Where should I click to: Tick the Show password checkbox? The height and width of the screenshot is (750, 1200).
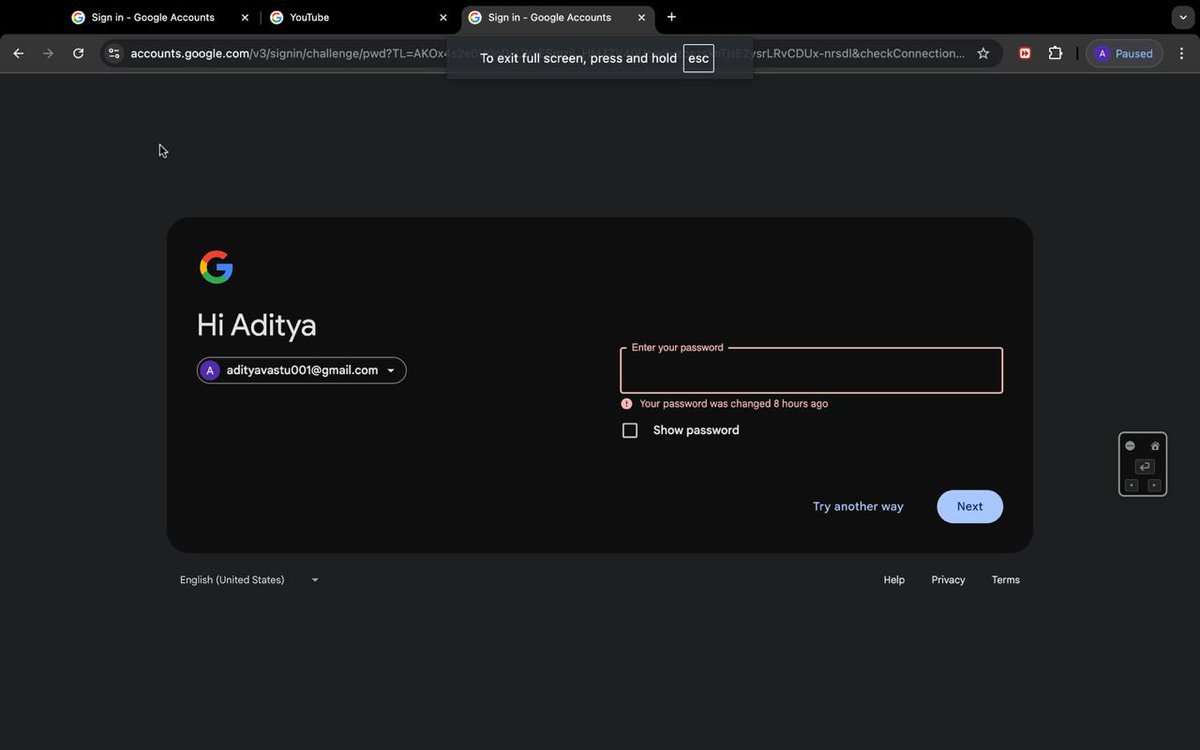tap(630, 430)
